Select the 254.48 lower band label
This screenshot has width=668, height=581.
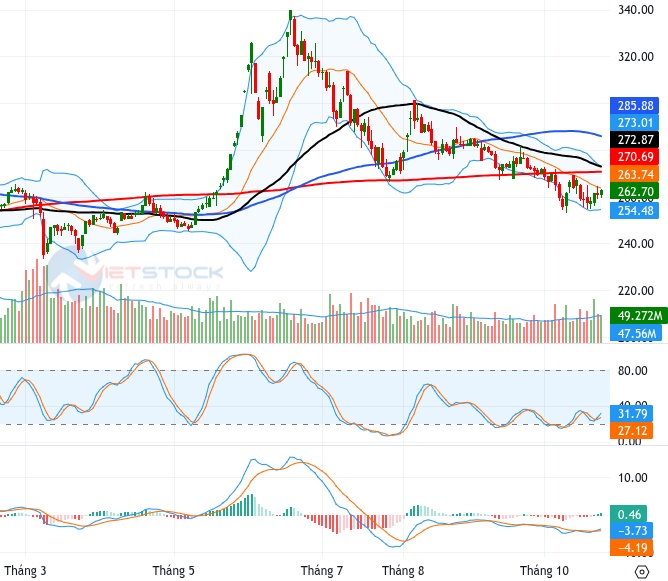pos(634,210)
